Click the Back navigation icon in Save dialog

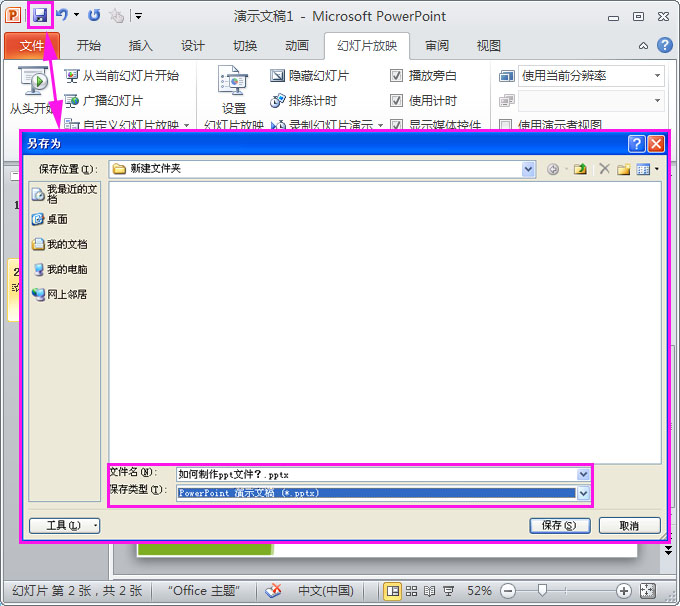552,169
